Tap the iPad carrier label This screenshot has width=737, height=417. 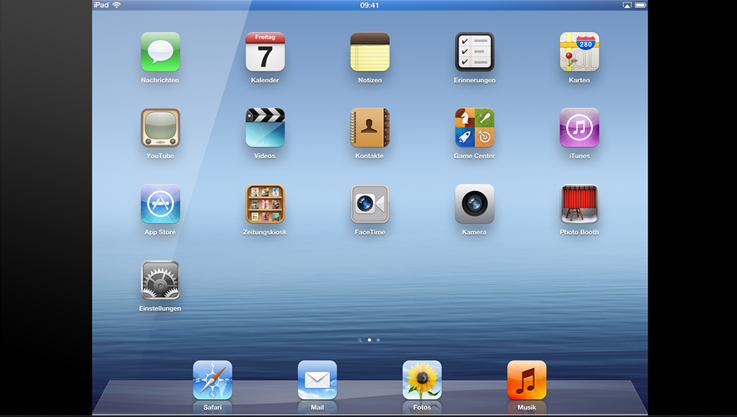(102, 5)
